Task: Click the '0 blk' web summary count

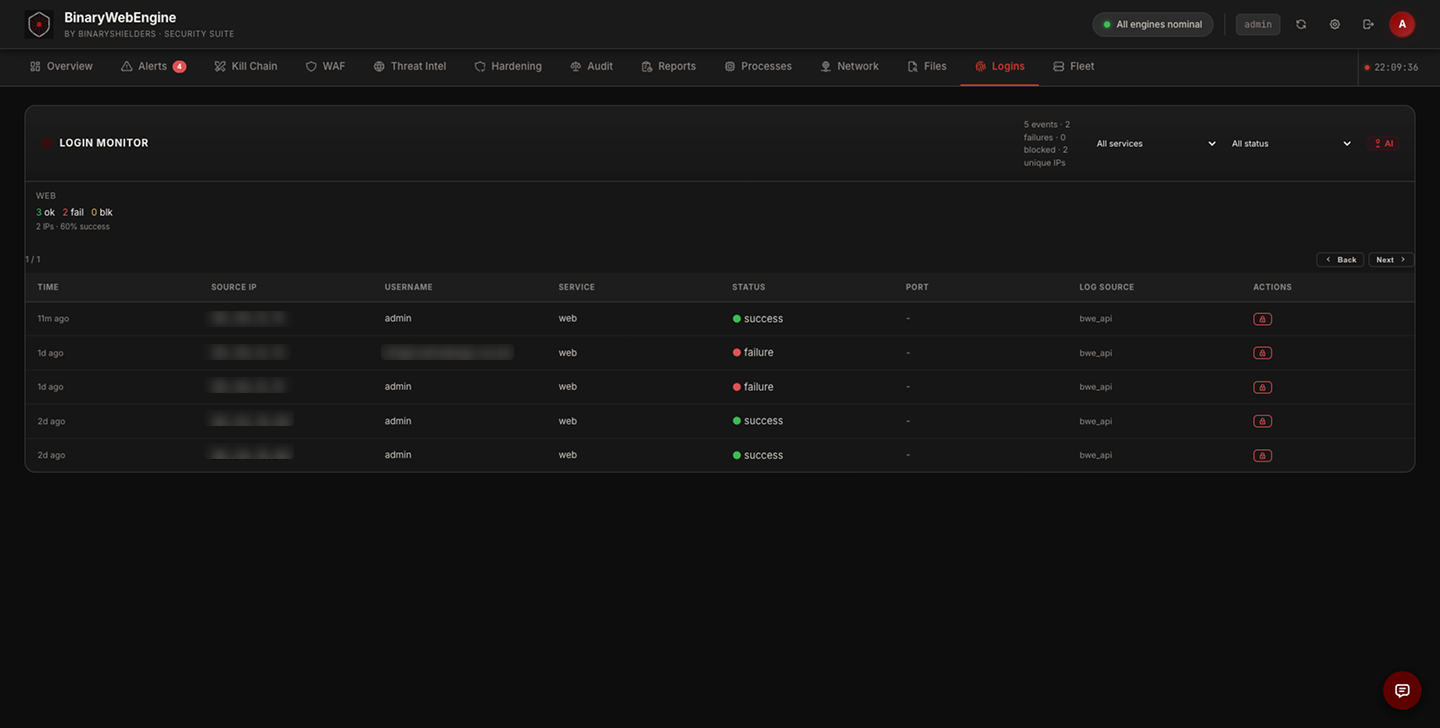Action: point(102,212)
